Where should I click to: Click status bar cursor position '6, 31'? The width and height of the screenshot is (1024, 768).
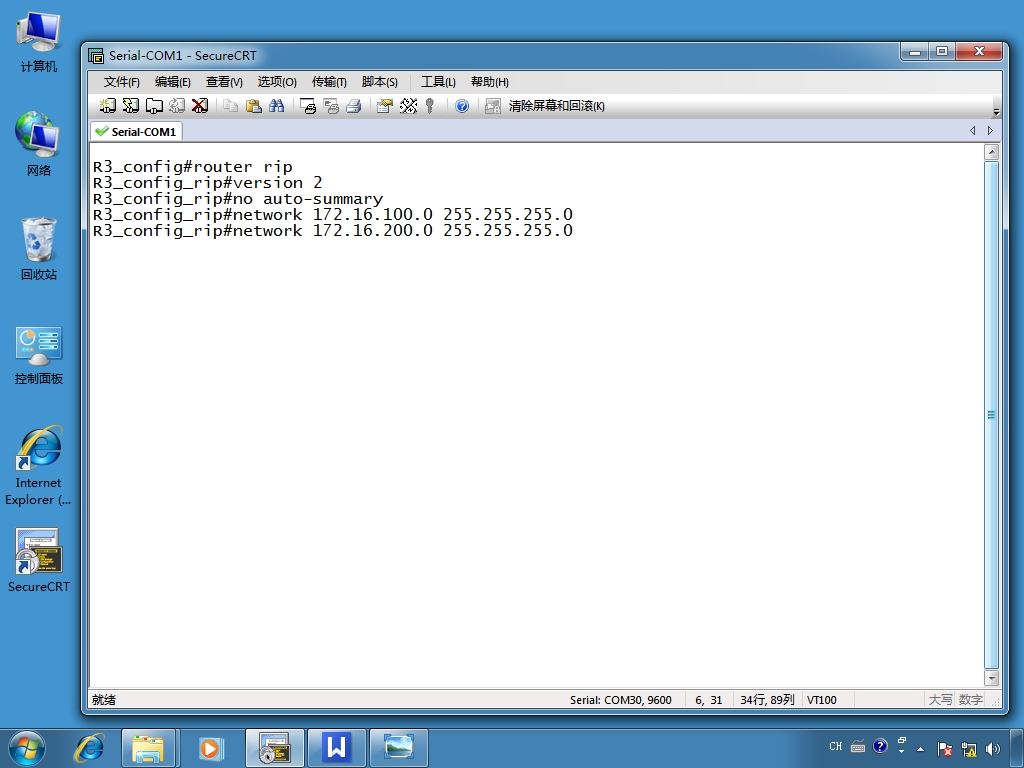[x=709, y=700]
